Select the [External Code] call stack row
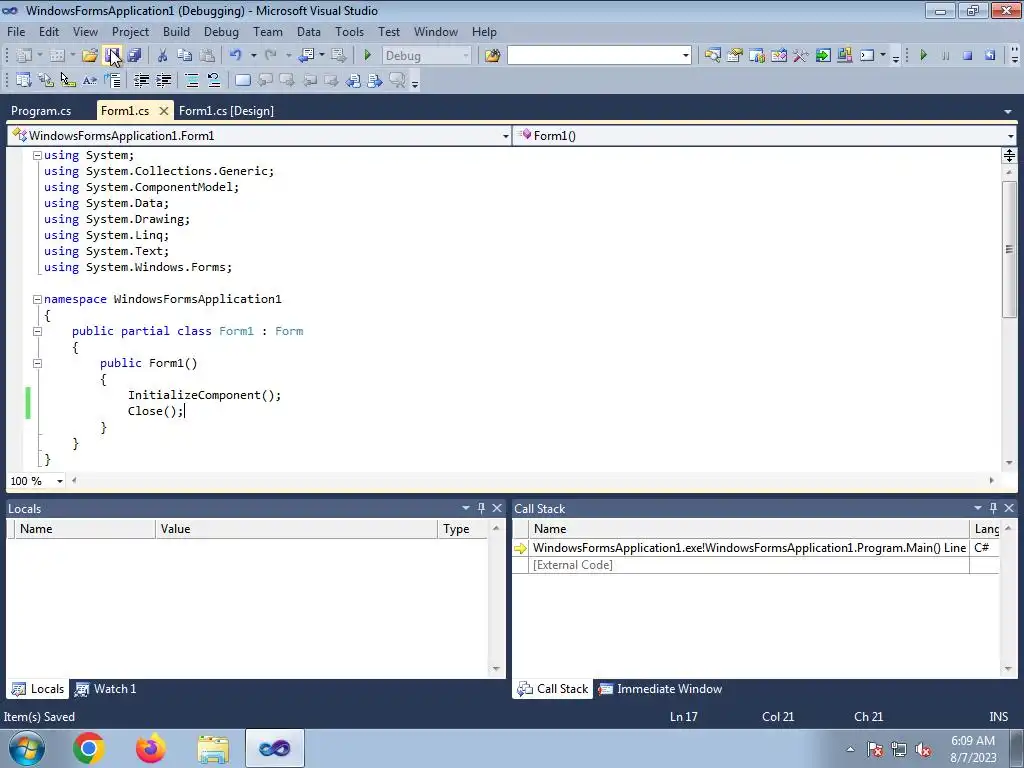The width and height of the screenshot is (1024, 768). coord(756,565)
